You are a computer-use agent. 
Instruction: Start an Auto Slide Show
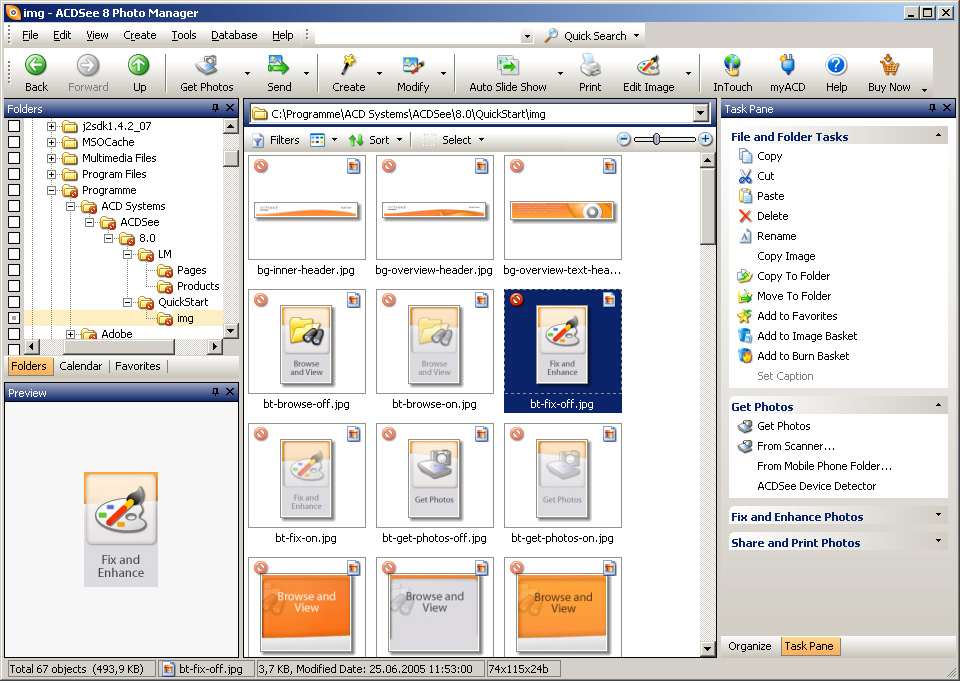pyautogui.click(x=510, y=70)
